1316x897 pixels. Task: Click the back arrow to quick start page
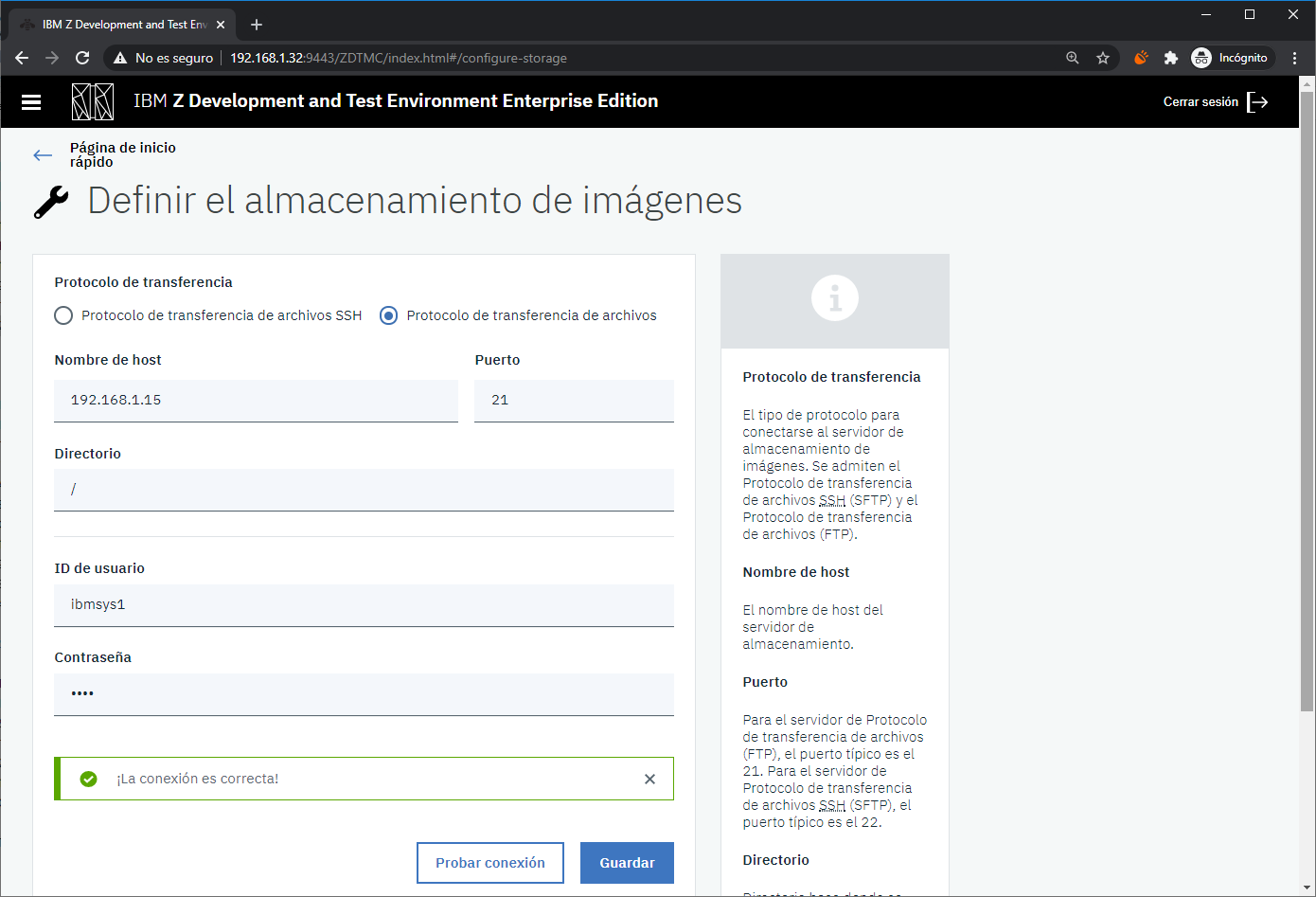(x=43, y=155)
